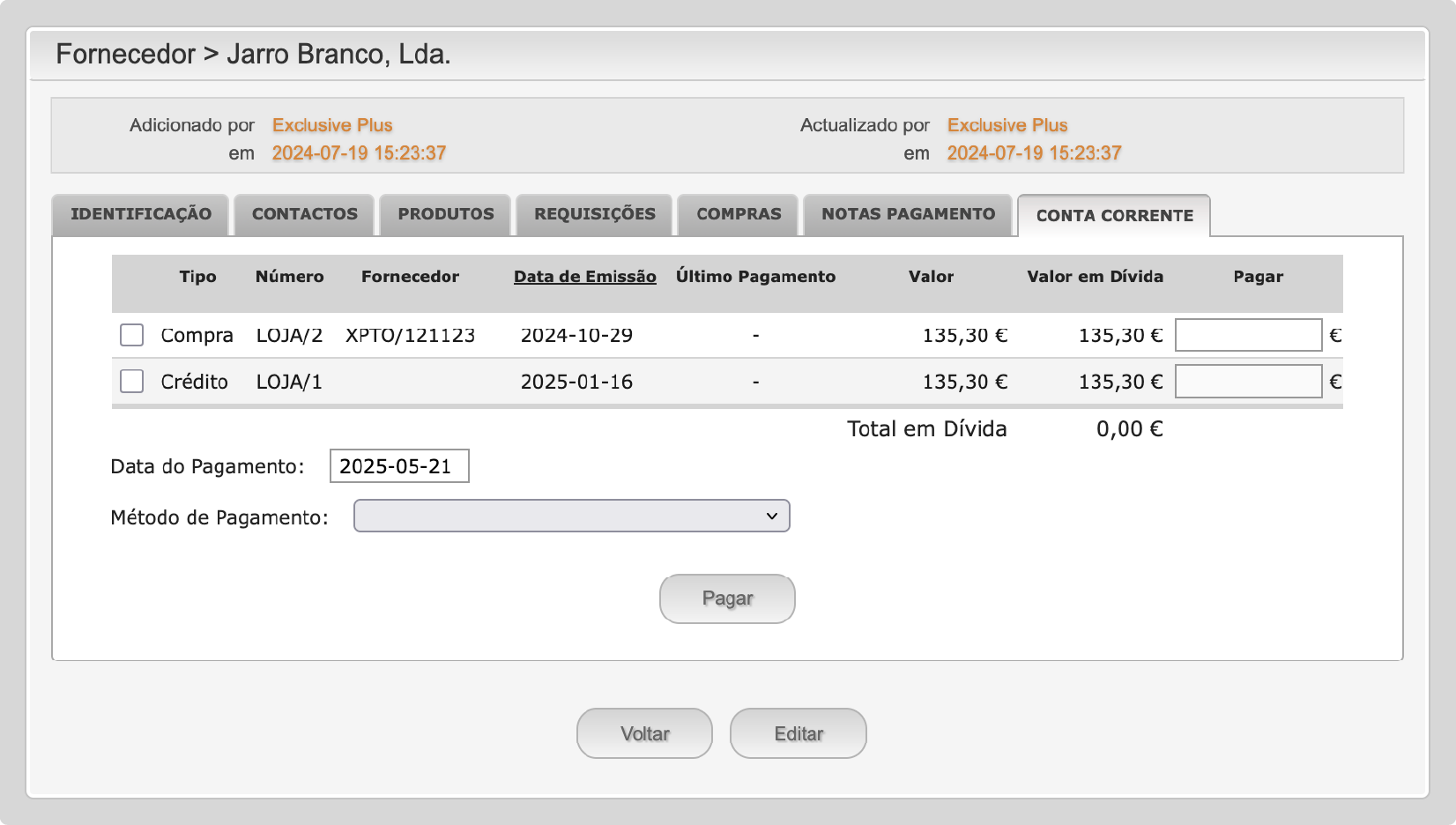
Task: Switch to Notas Pagamento tab
Action: tap(908, 214)
